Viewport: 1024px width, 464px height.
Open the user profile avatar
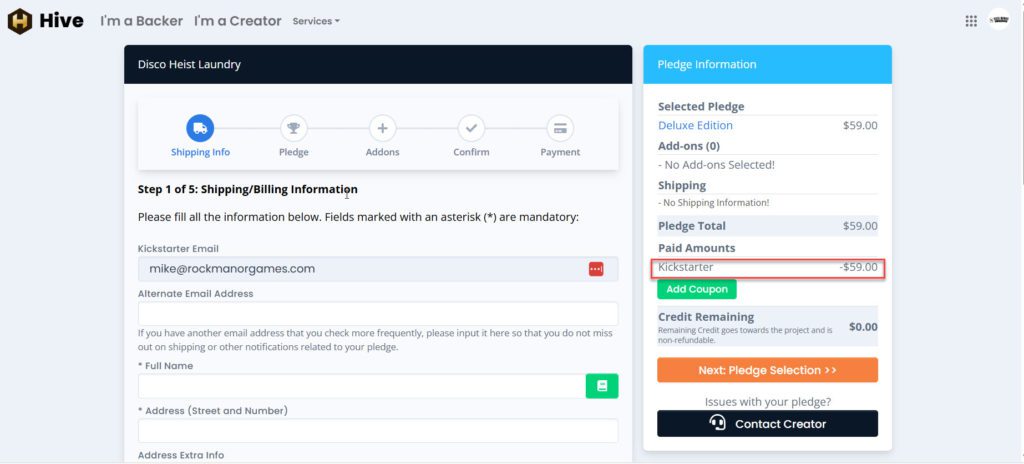(999, 20)
